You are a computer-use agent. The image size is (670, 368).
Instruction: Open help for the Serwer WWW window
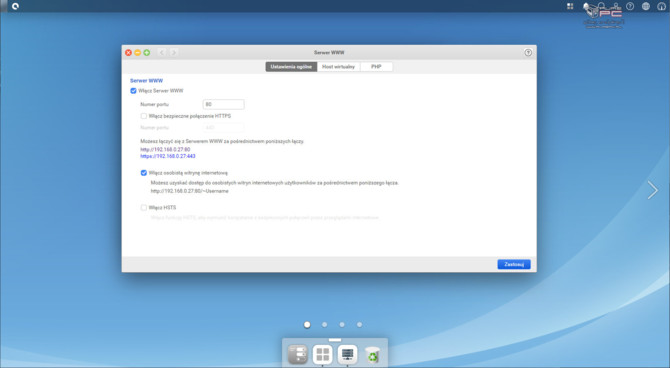528,53
